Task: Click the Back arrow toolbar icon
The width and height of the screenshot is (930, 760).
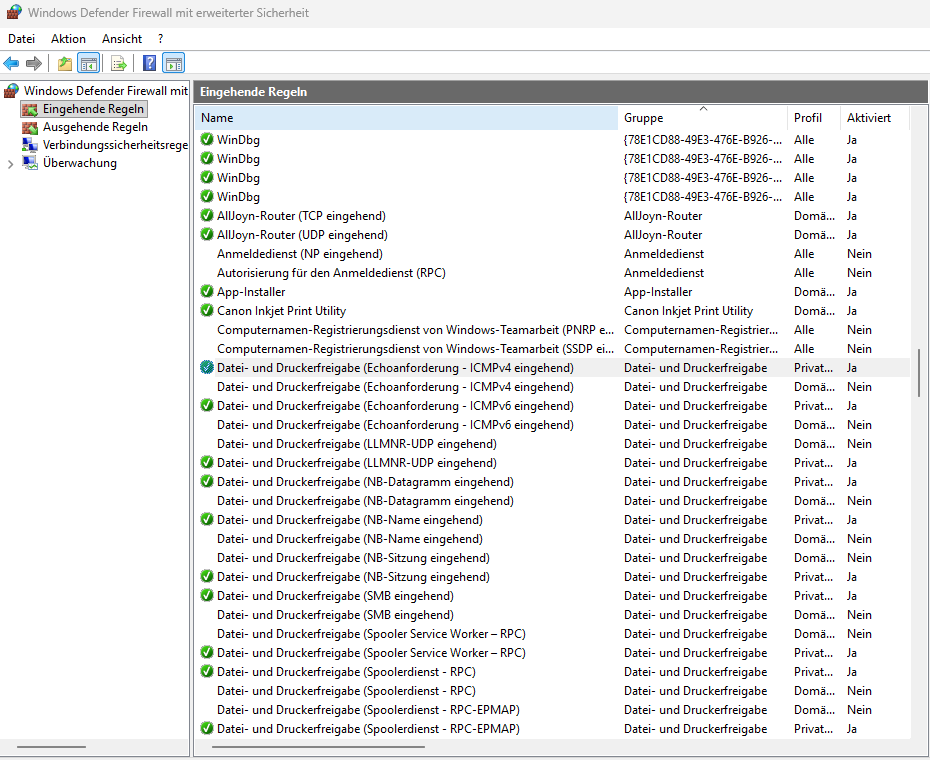Action: pyautogui.click(x=11, y=63)
